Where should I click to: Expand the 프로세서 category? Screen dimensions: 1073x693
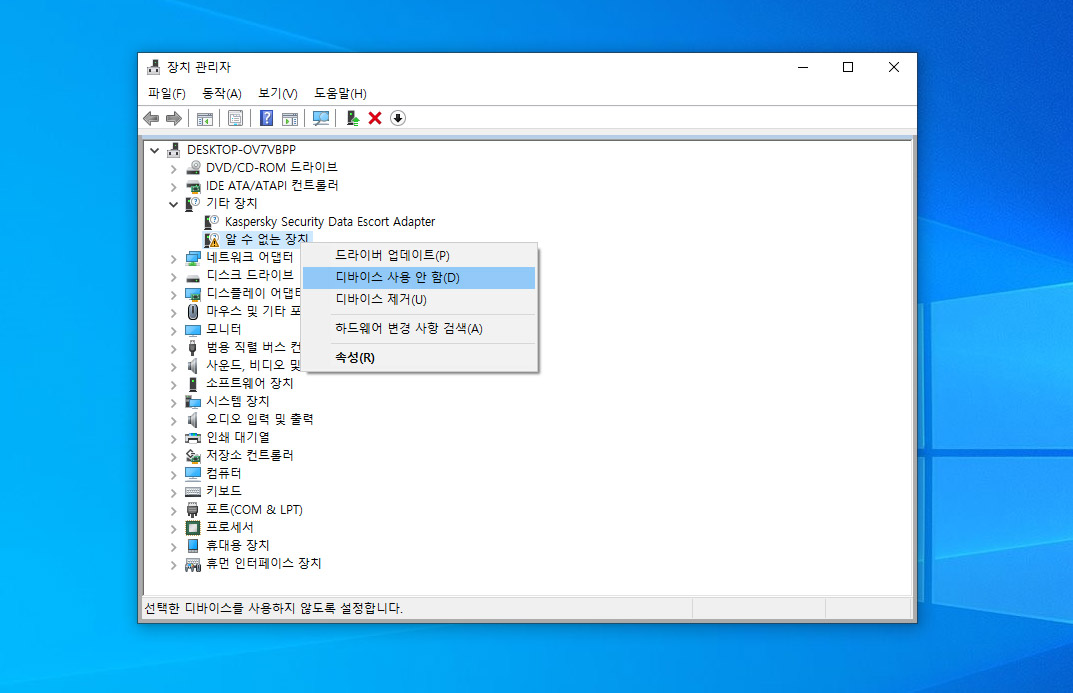click(x=174, y=528)
